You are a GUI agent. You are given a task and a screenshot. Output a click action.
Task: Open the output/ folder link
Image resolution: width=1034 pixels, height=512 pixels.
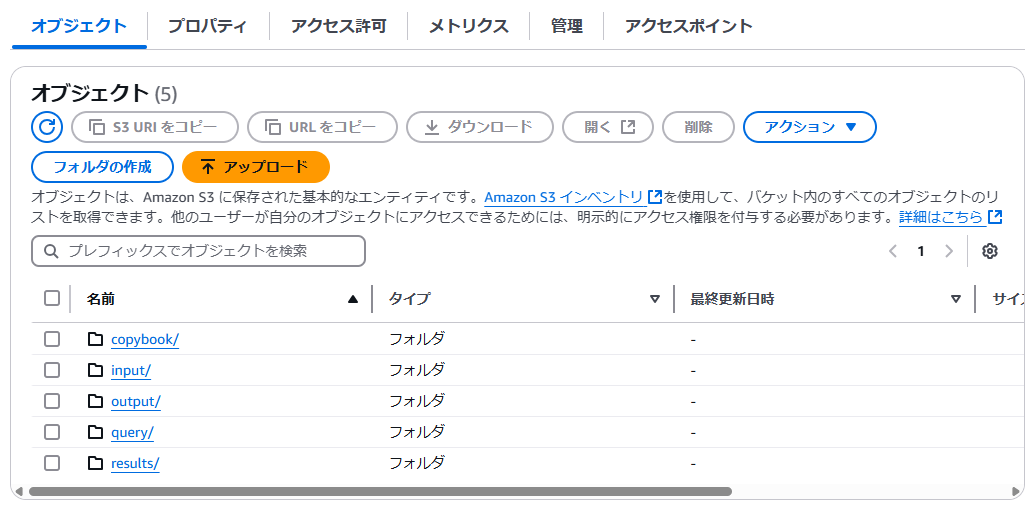coord(136,401)
